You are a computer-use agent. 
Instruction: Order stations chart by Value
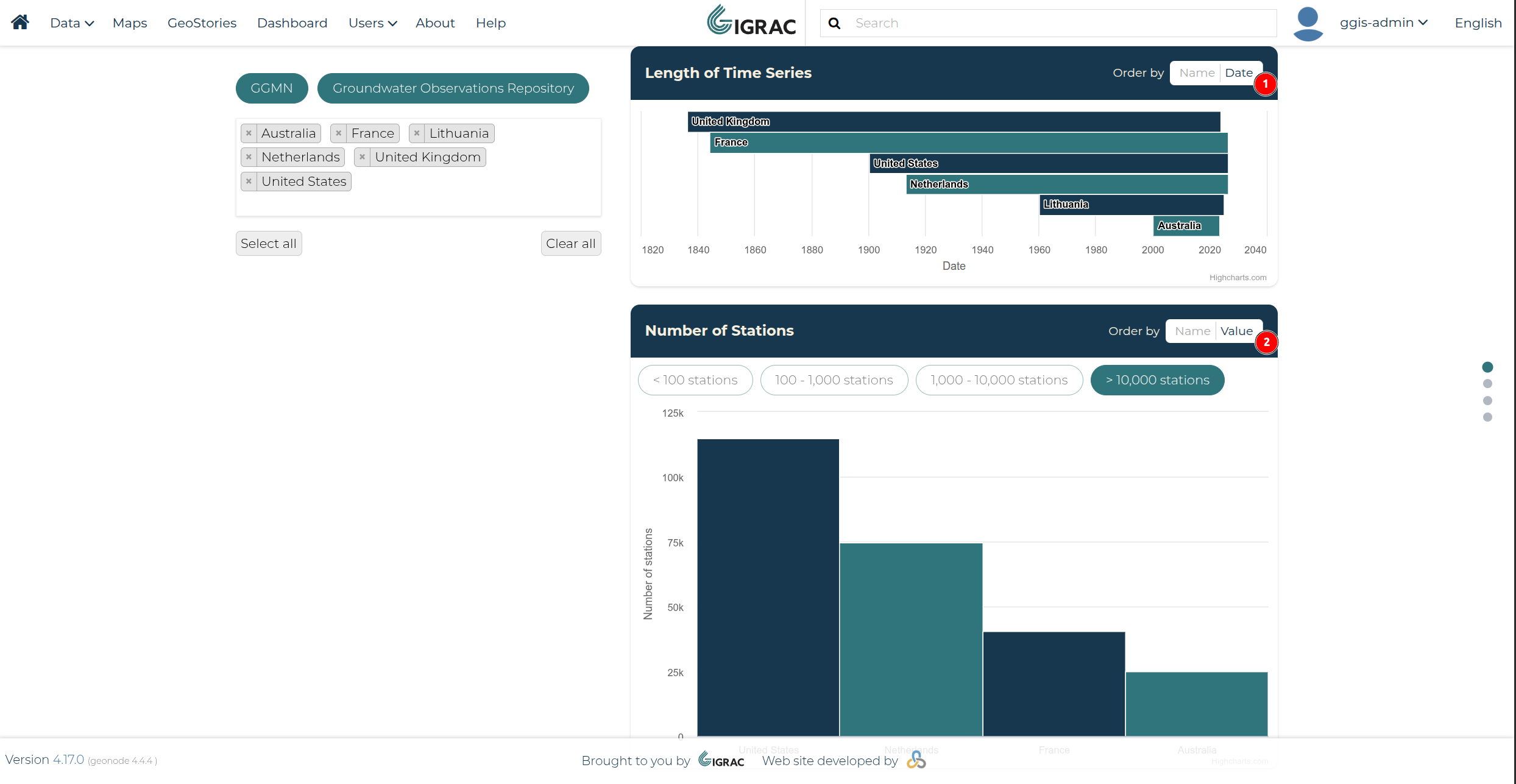[x=1236, y=331]
